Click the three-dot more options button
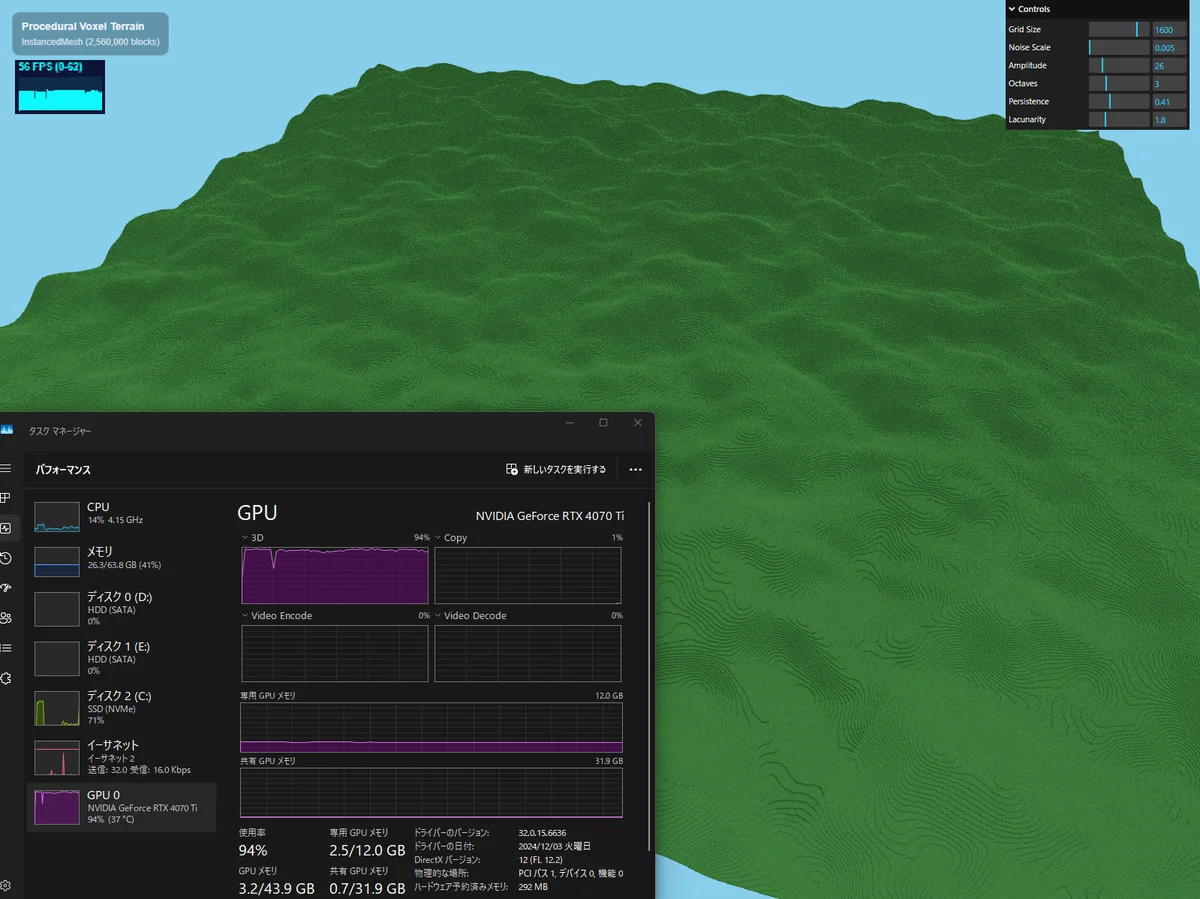Image resolution: width=1200 pixels, height=899 pixels. [635, 469]
